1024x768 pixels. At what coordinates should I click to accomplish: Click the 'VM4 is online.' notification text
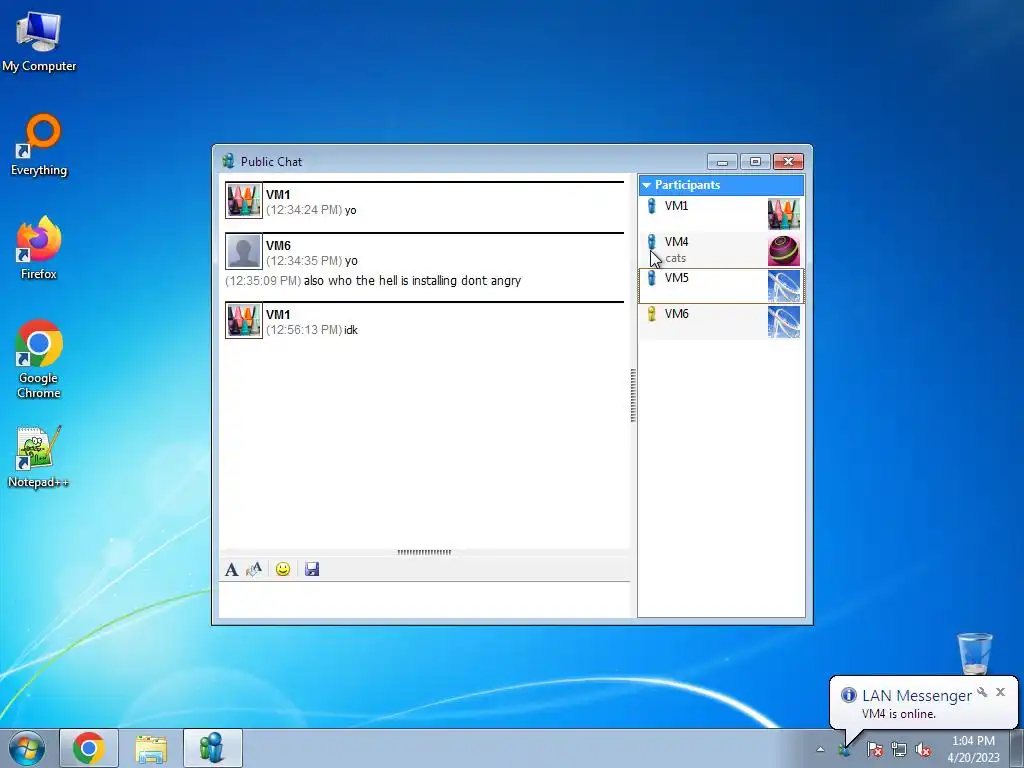(x=899, y=714)
